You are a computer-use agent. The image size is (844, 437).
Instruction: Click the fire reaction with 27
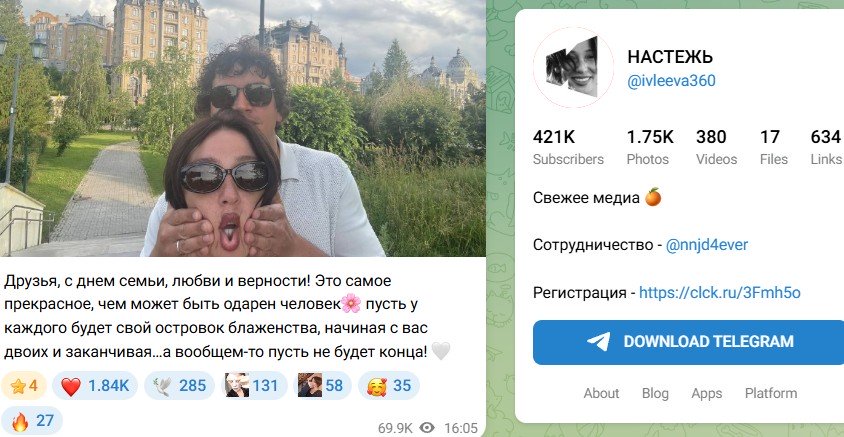pyautogui.click(x=32, y=420)
